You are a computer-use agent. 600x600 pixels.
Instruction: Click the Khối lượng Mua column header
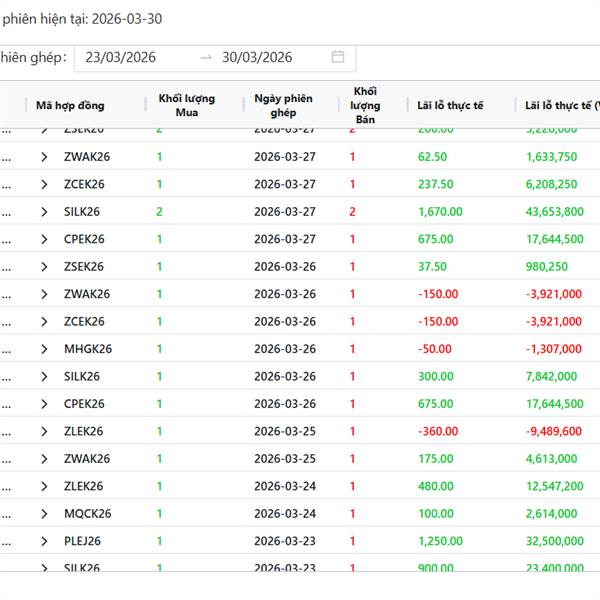coord(180,106)
